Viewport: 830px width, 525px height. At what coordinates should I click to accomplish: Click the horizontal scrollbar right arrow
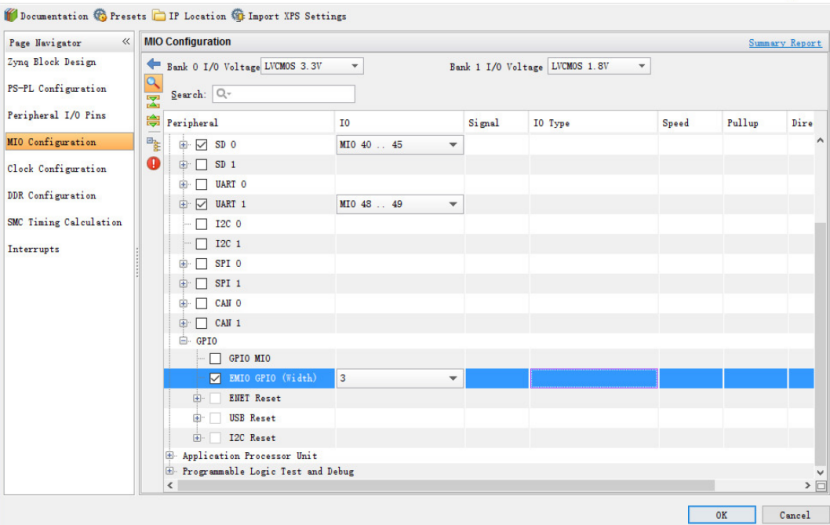(x=807, y=485)
